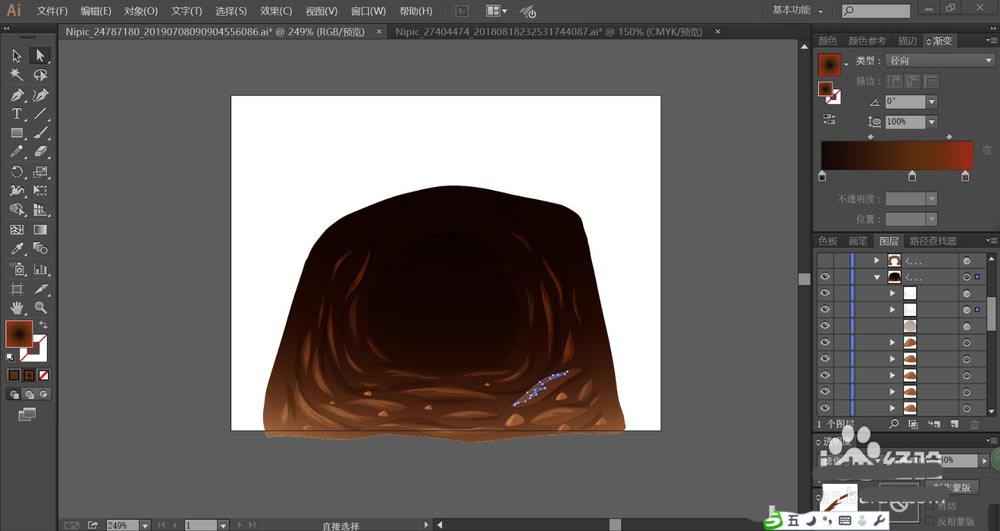The width and height of the screenshot is (1000, 531).
Task: Select the rightmost red gradient stop
Action: 965,176
